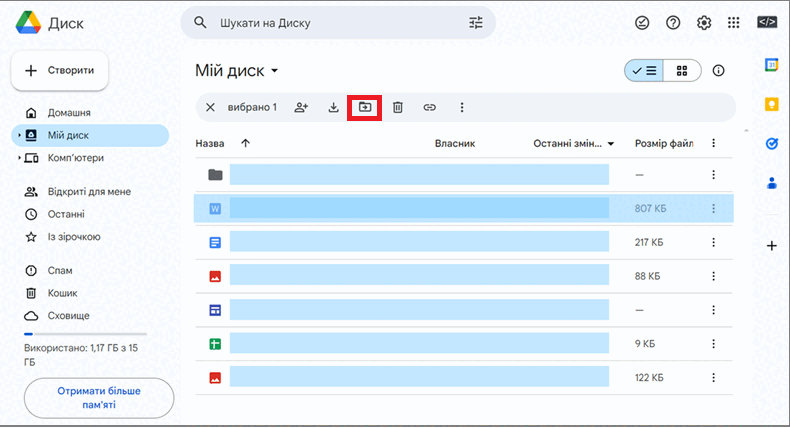The width and height of the screenshot is (790, 428).
Task: Copy link using the link icon
Action: point(429,107)
